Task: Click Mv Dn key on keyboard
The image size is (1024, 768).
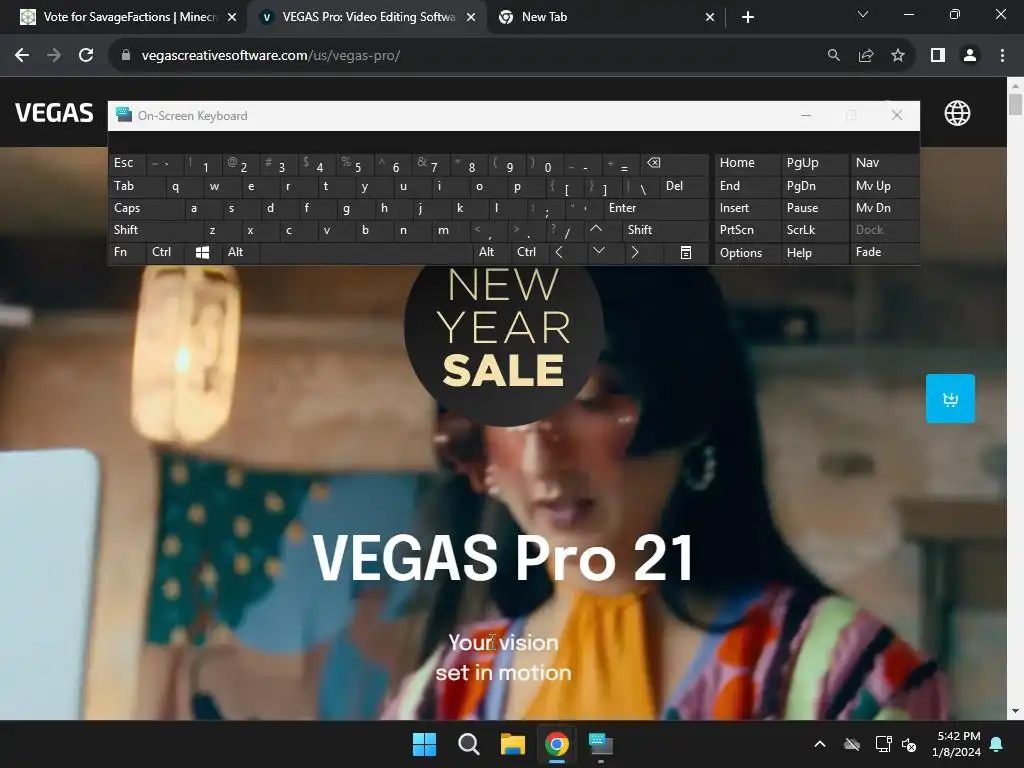Action: [x=884, y=208]
